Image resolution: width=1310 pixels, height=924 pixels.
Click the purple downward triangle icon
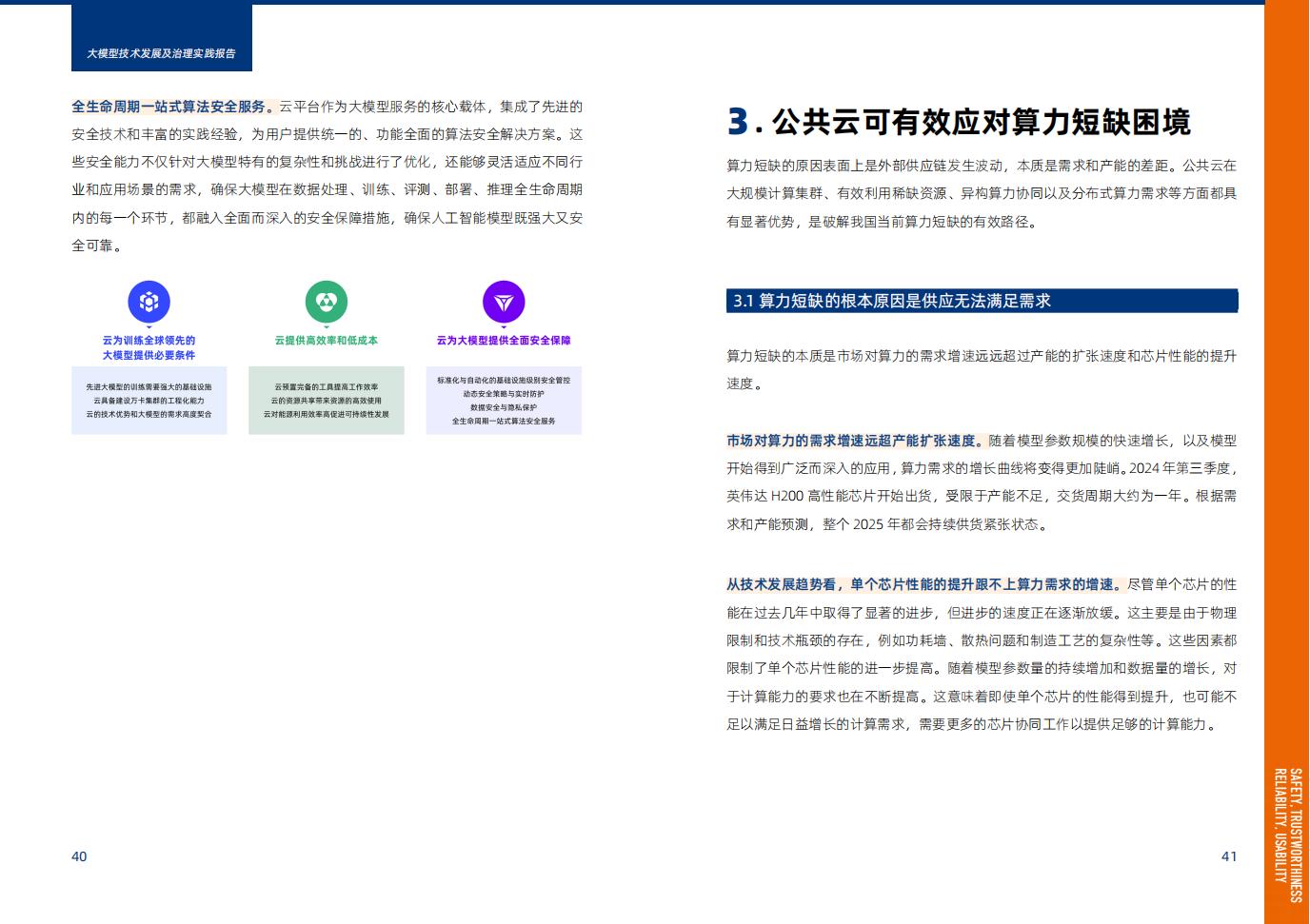point(504,302)
